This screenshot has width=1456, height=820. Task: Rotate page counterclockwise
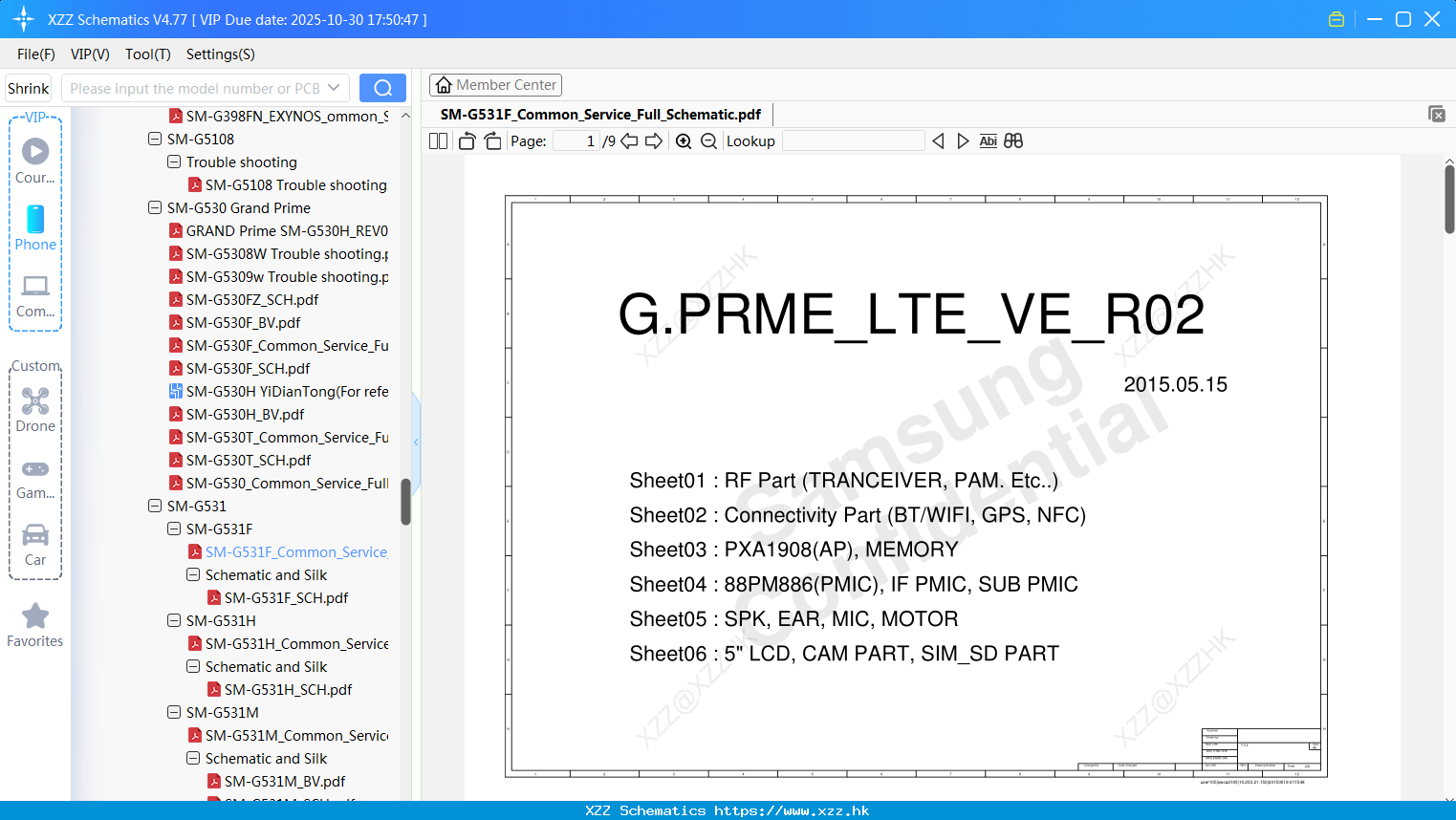(x=467, y=141)
